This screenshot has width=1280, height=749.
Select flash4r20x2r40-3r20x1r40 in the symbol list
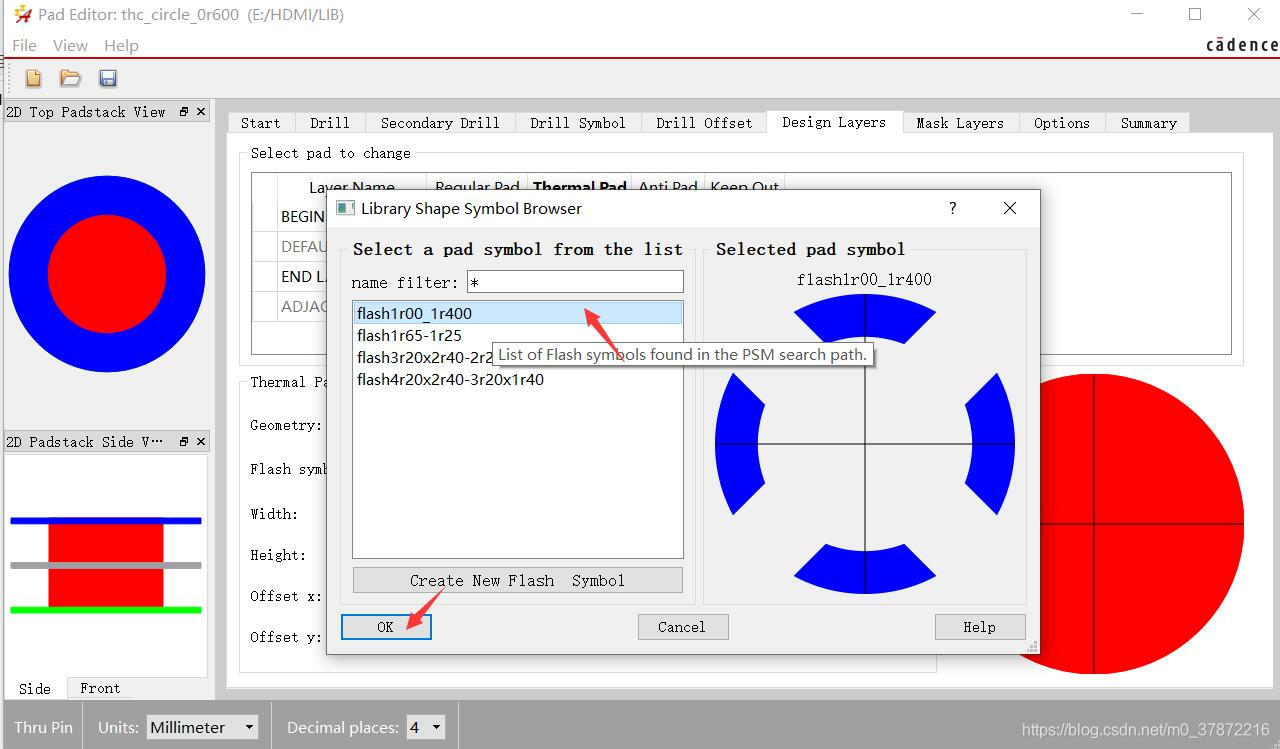click(x=518, y=379)
